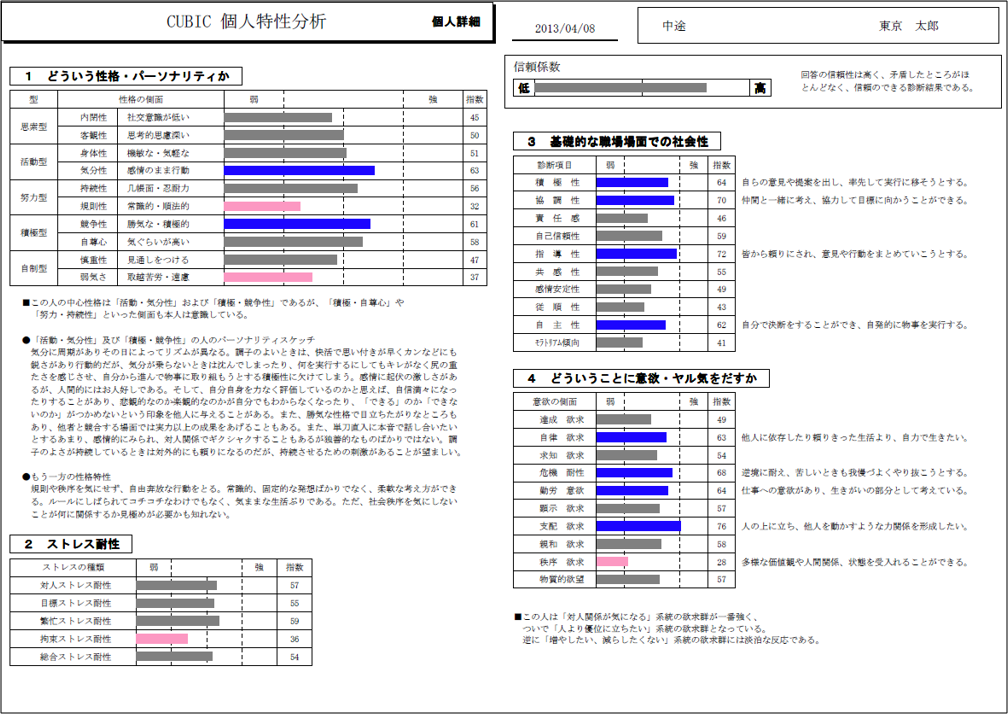Select the CUBIC 個人特性分析 report title
The height and width of the screenshot is (714, 1008).
point(245,21)
